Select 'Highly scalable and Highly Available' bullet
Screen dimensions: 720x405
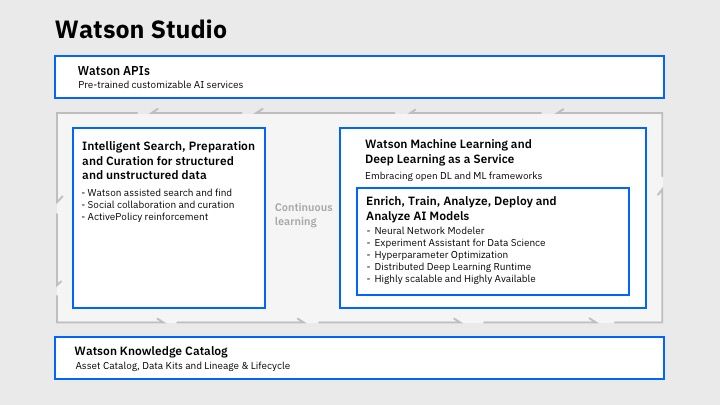[451, 278]
